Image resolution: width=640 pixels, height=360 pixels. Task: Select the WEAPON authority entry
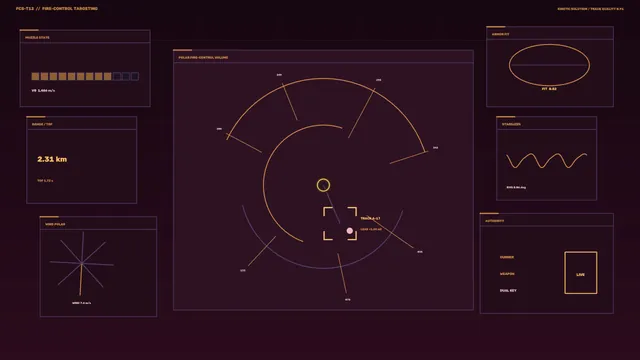click(507, 274)
